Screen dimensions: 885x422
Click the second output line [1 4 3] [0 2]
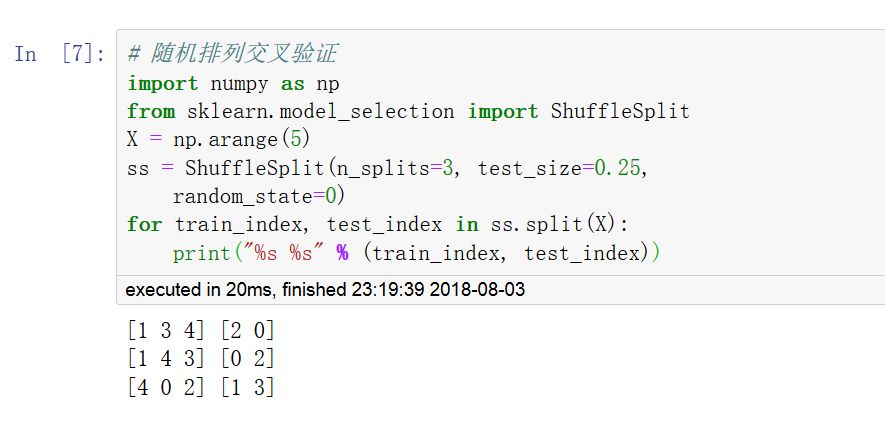coord(200,358)
